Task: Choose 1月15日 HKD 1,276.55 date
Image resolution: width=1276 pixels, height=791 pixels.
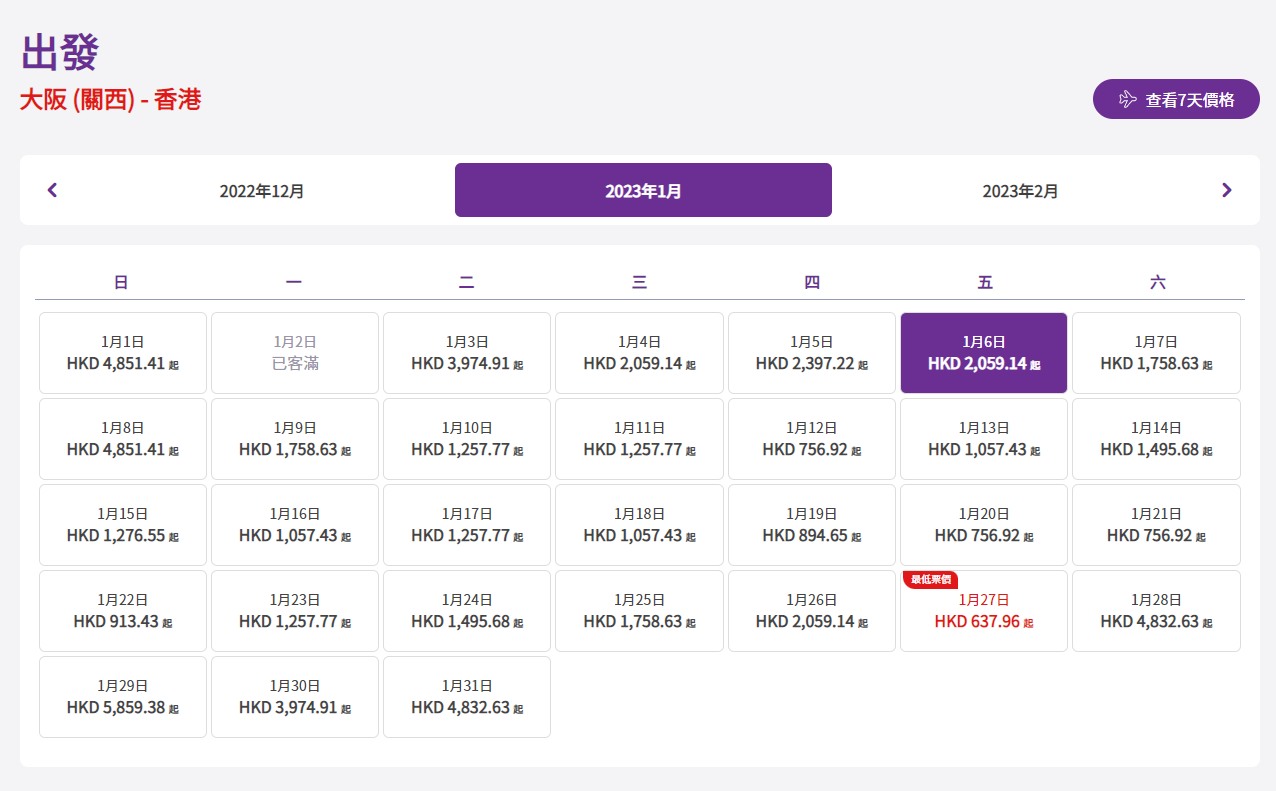Action: pyautogui.click(x=123, y=525)
